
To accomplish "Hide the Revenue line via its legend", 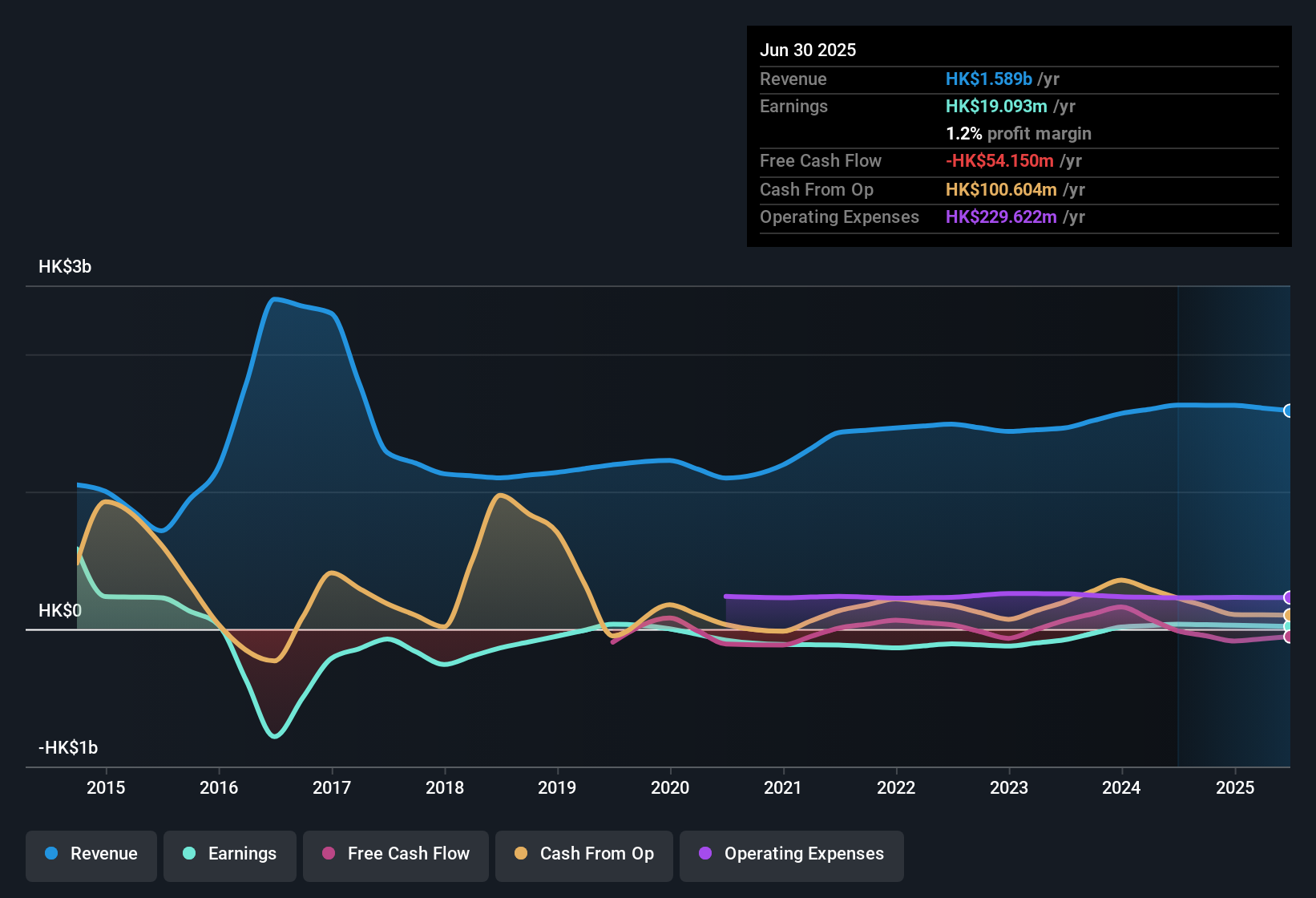I will click(50, 854).
